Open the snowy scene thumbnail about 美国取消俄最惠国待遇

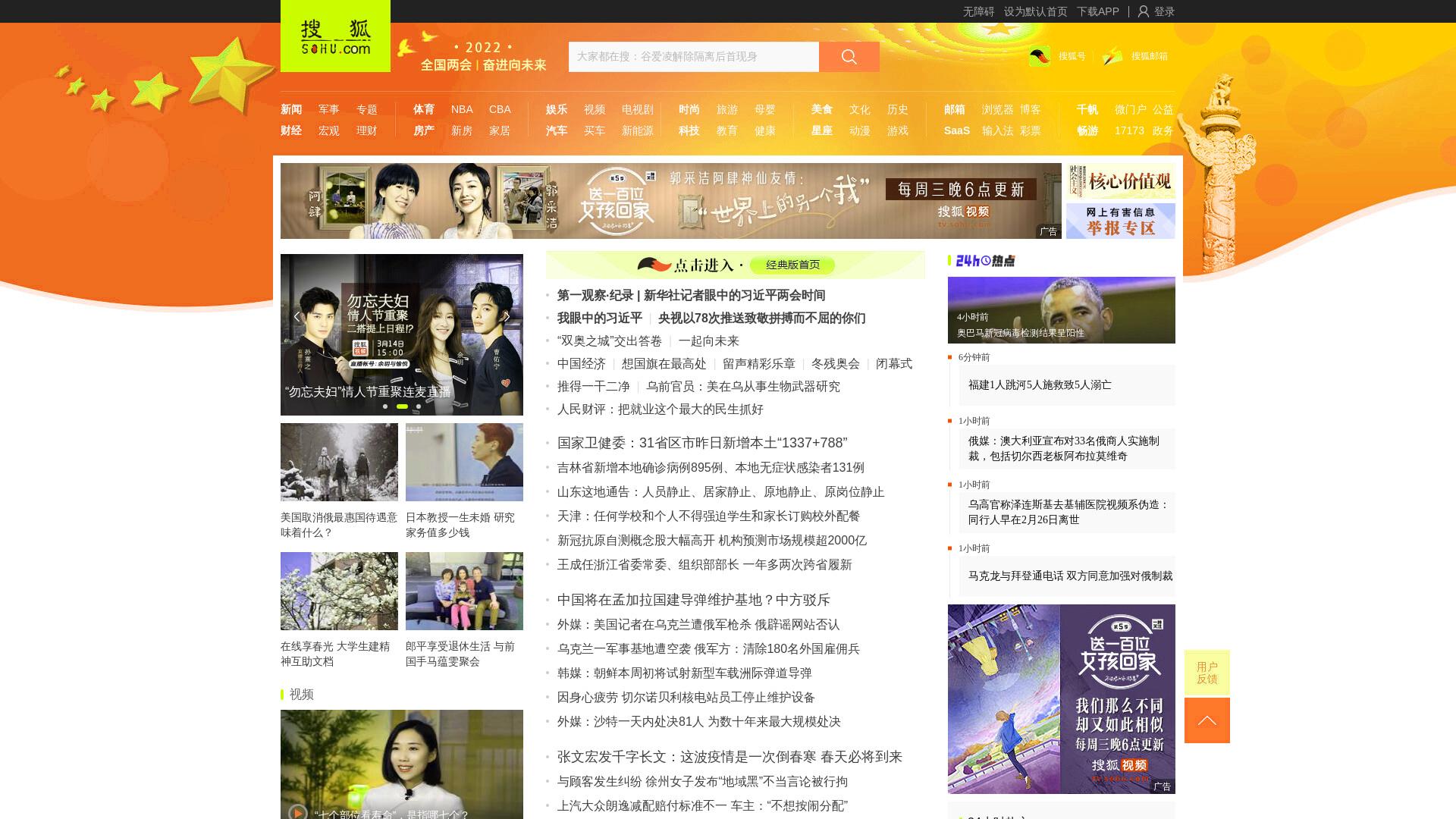(339, 462)
